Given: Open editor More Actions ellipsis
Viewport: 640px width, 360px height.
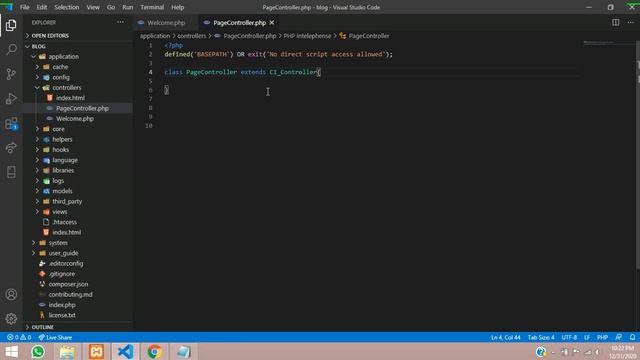Looking at the screenshot, I should [631, 22].
